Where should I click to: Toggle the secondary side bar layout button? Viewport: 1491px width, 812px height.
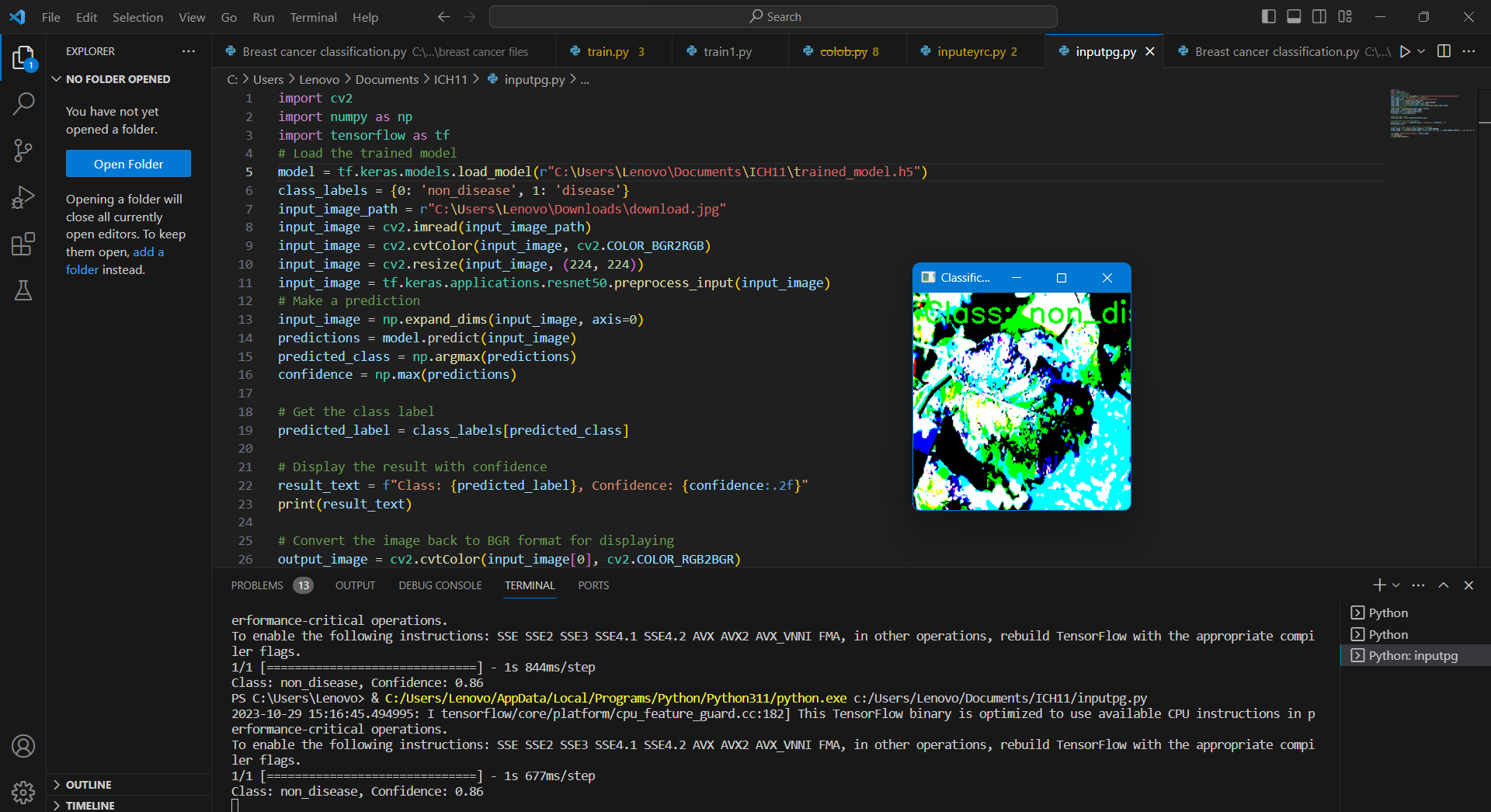pos(1319,16)
